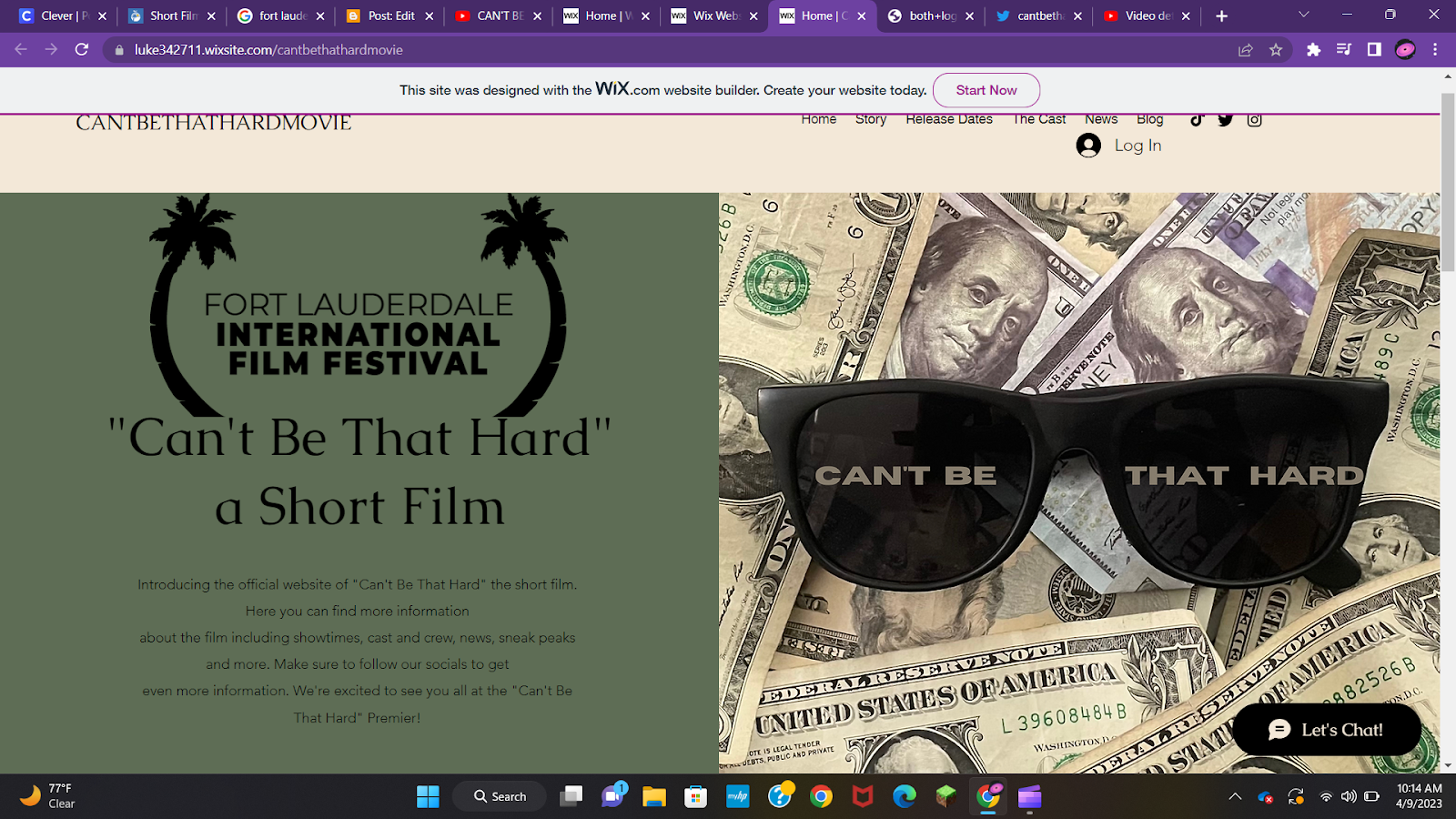Open Microsoft Store taskbar icon
This screenshot has width=1456, height=819.
coord(696,797)
